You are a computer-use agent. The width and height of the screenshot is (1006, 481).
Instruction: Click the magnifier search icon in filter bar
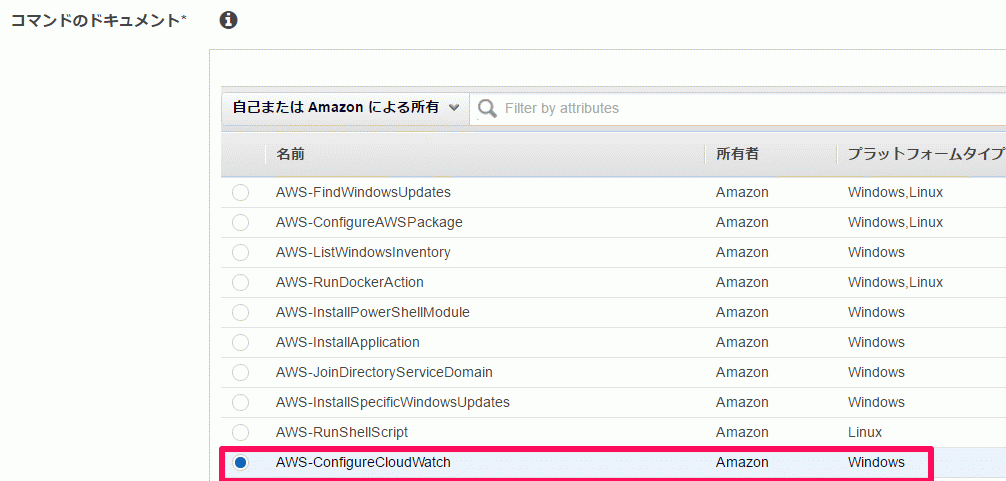tap(488, 108)
